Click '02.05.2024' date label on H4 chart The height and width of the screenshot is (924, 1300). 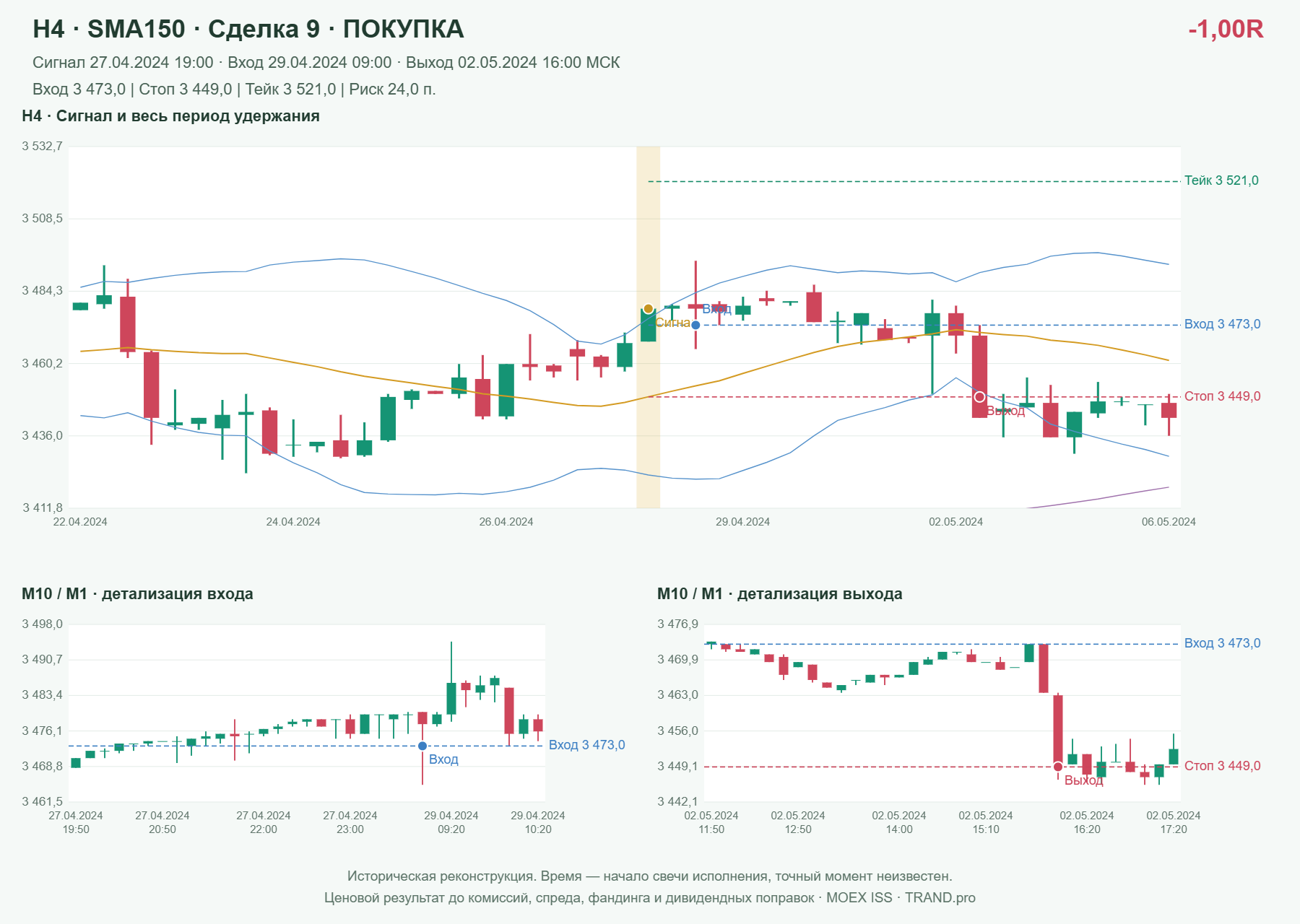[955, 522]
